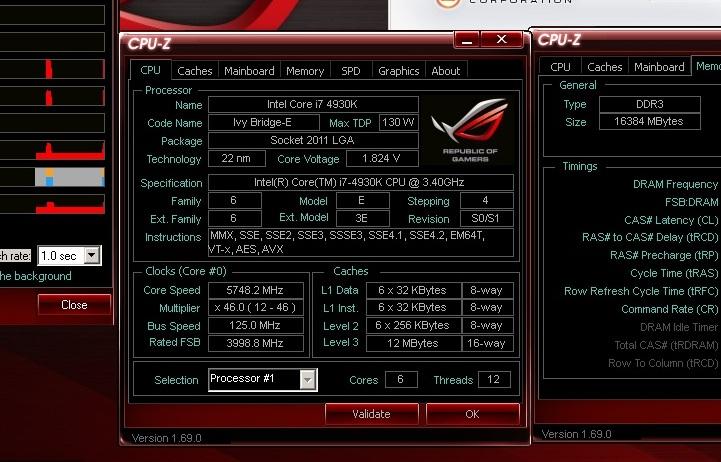Click the 16-way Level 3 associativity value
The image size is (721, 462).
[487, 343]
